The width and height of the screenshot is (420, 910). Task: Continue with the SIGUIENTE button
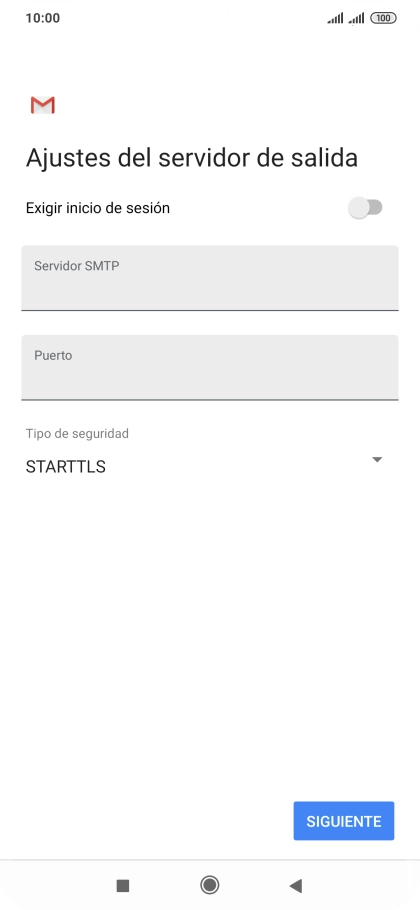tap(344, 821)
